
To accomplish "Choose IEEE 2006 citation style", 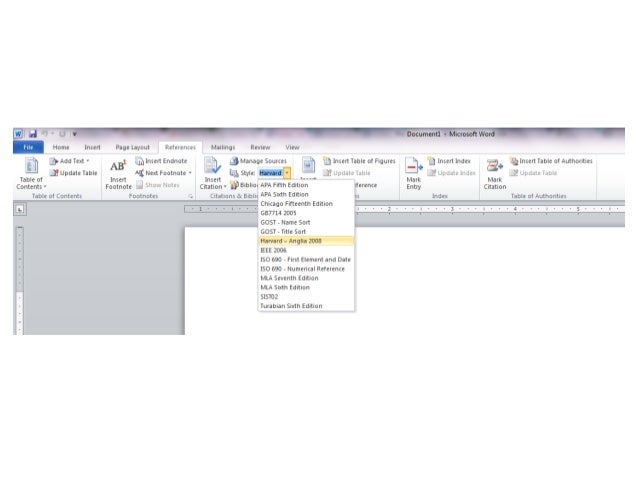I will coord(306,250).
